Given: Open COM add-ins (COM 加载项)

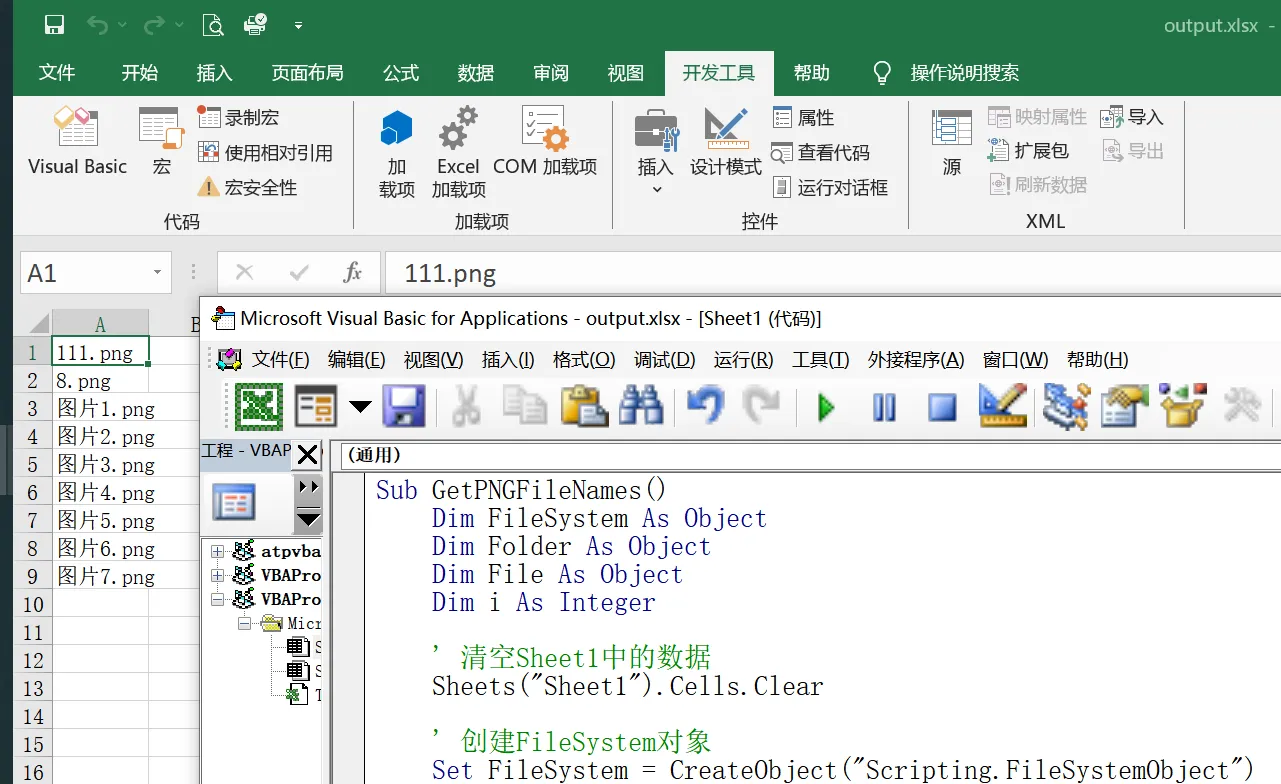Looking at the screenshot, I should coord(545,141).
